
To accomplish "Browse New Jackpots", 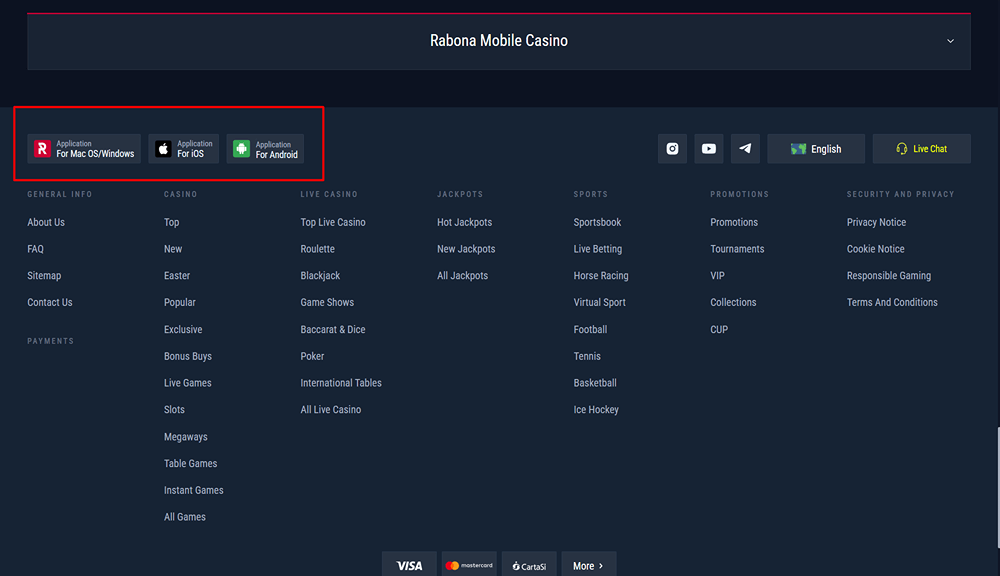I will click(466, 249).
